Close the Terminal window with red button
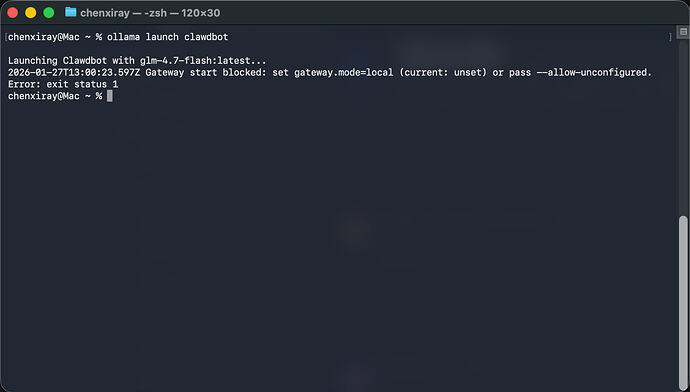Viewport: 690px width, 392px height. pyautogui.click(x=13, y=13)
